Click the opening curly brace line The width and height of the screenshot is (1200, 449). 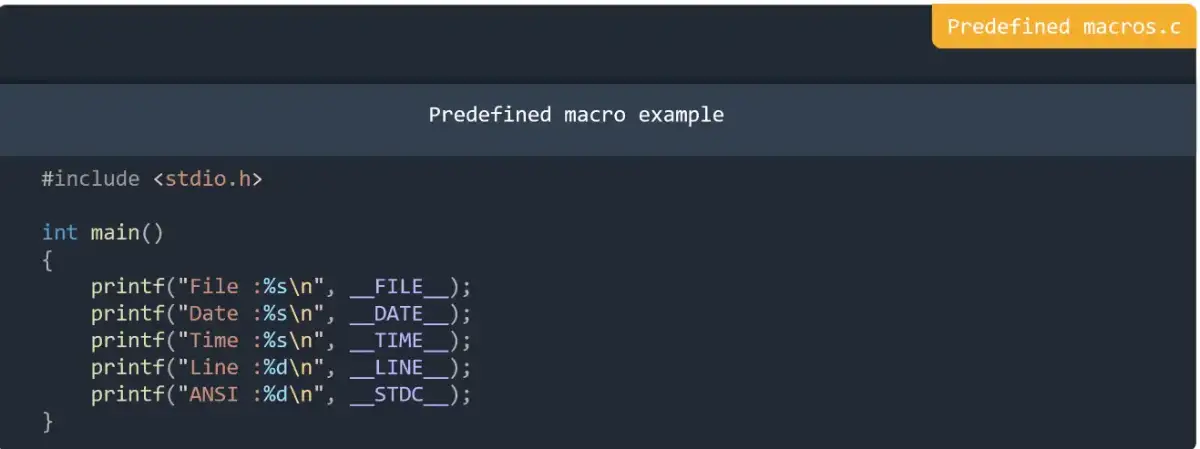(47, 260)
